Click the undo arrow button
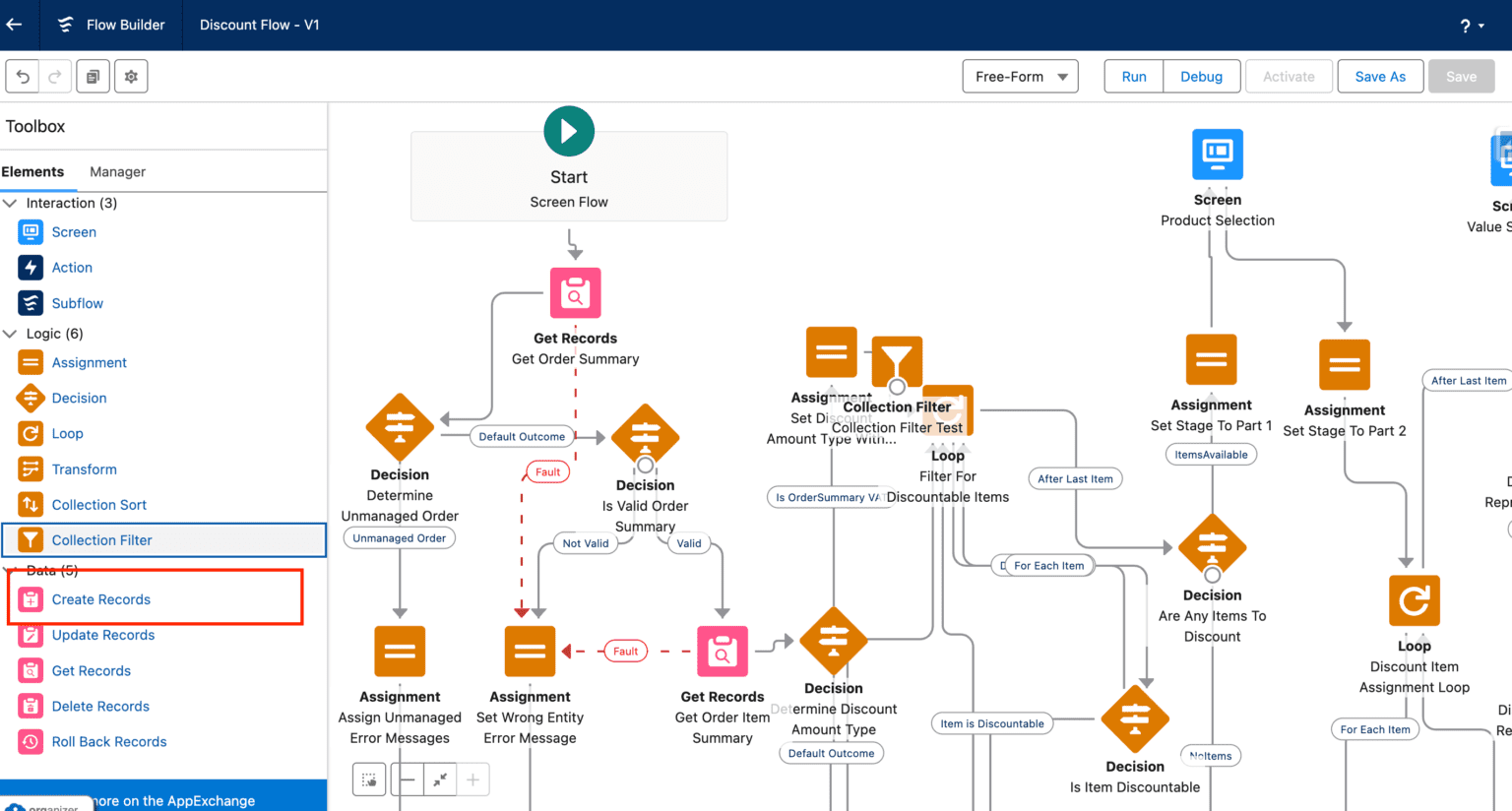 click(x=24, y=77)
